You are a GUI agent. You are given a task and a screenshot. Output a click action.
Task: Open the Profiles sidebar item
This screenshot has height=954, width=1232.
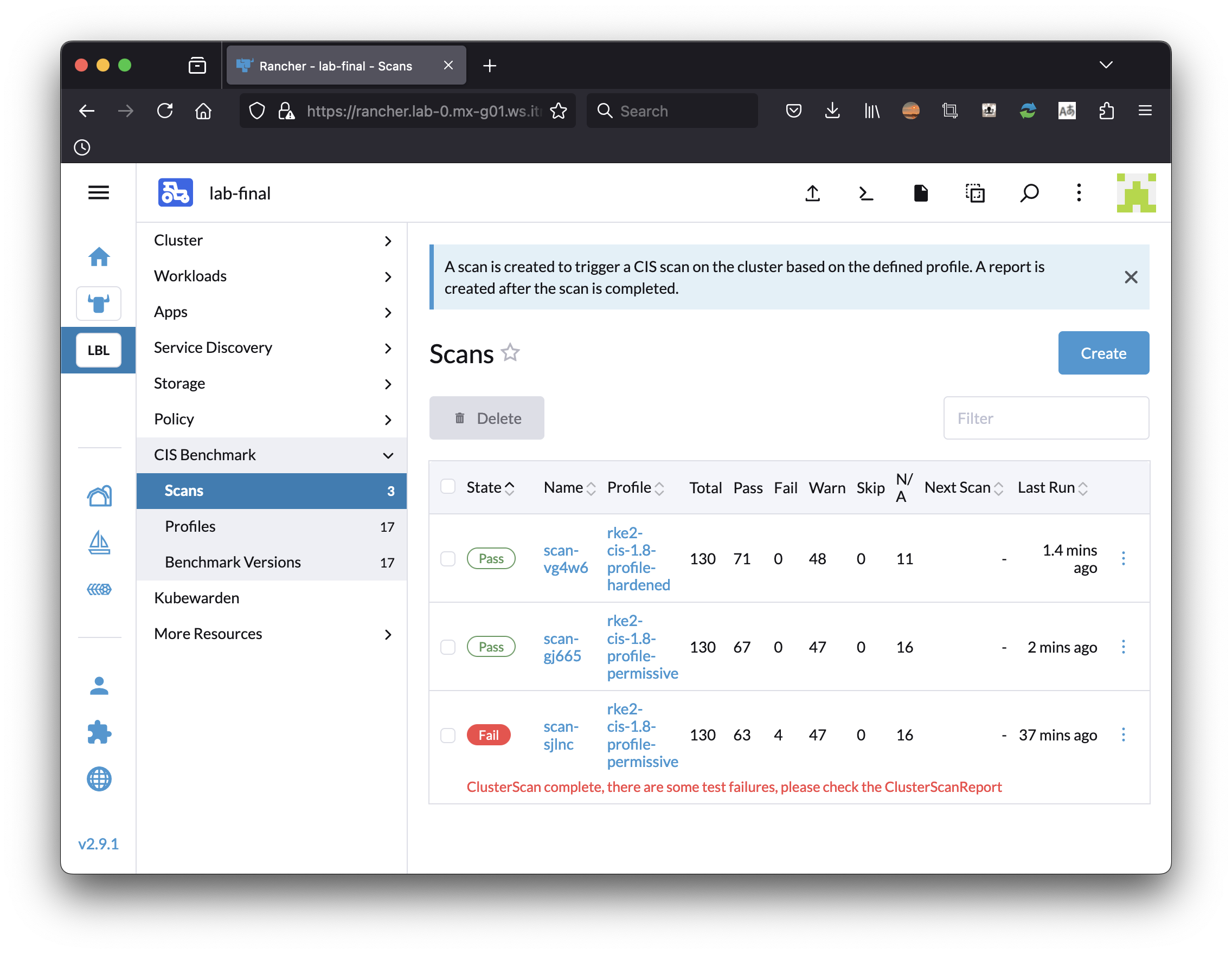tap(271, 527)
